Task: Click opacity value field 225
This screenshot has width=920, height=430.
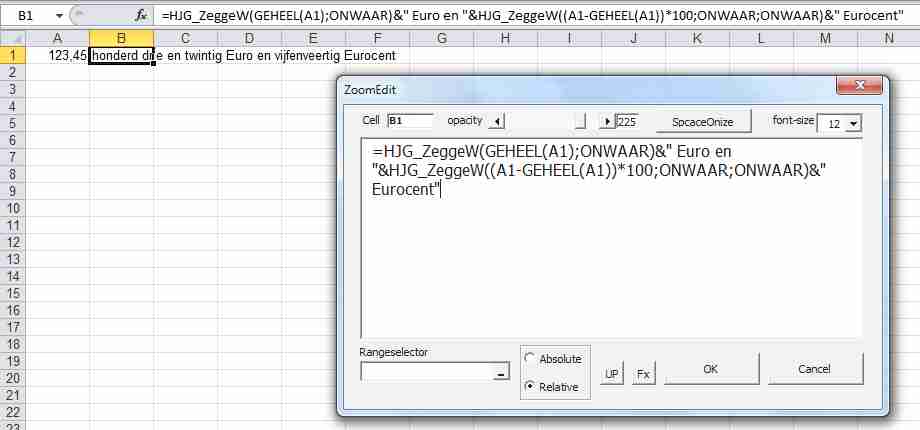Action: [x=627, y=122]
